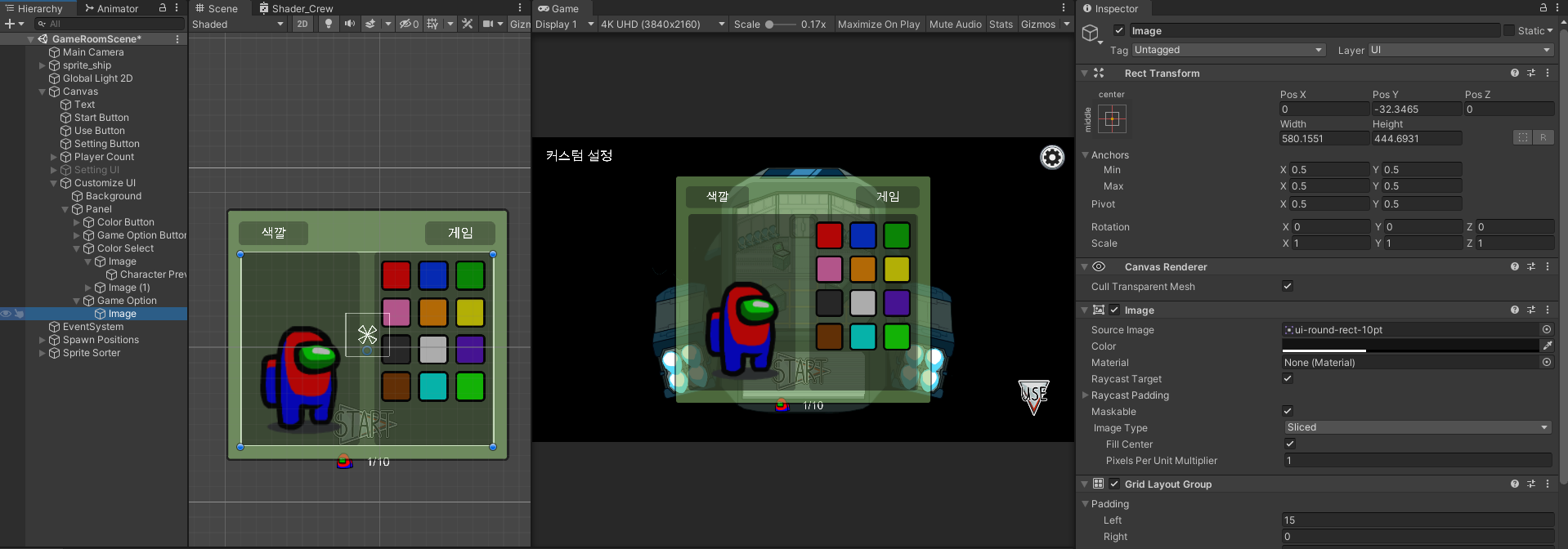Screen dimensions: 1568x549
Task: Expand the Player Count node
Action: 54,157
